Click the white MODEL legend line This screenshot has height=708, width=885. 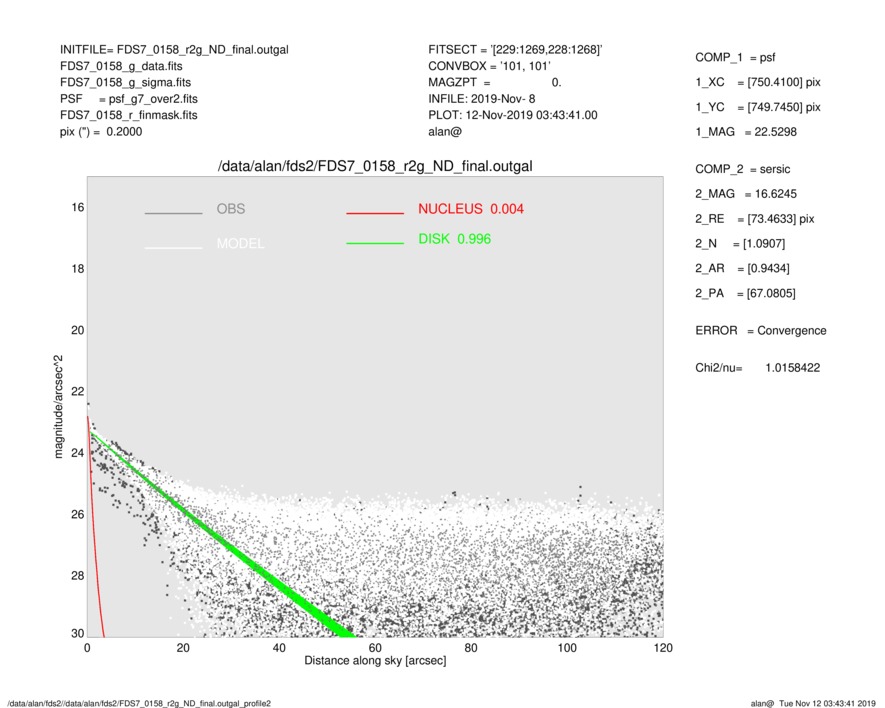(x=173, y=247)
